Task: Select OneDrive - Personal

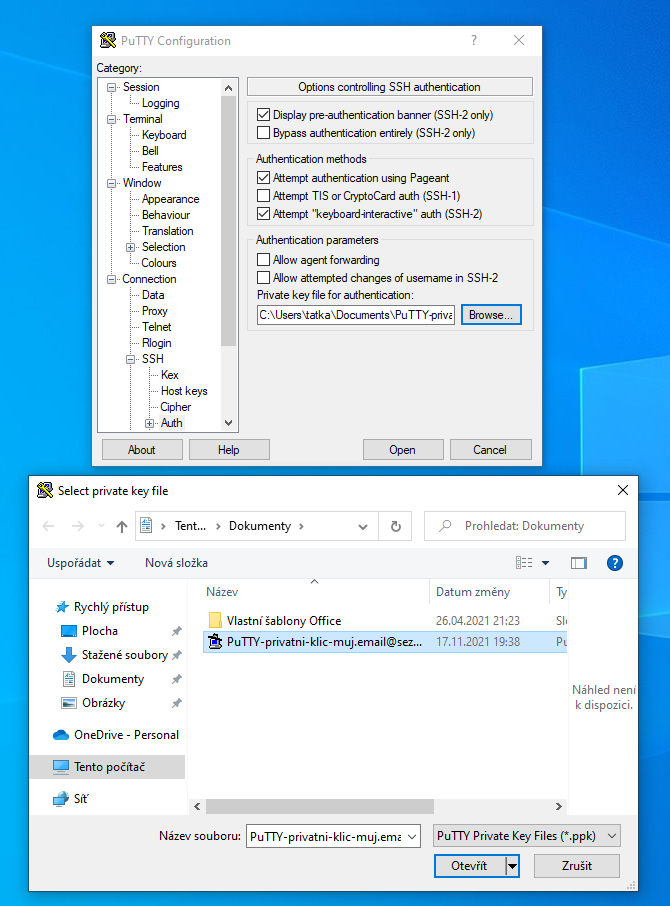Action: tap(126, 735)
